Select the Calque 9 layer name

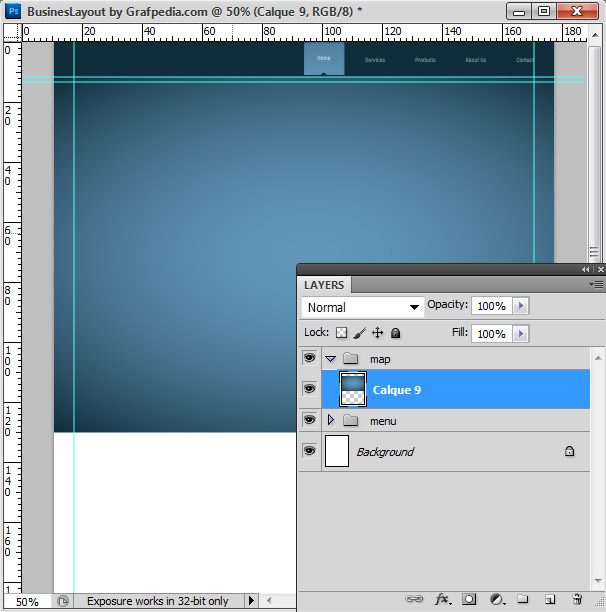click(x=396, y=390)
